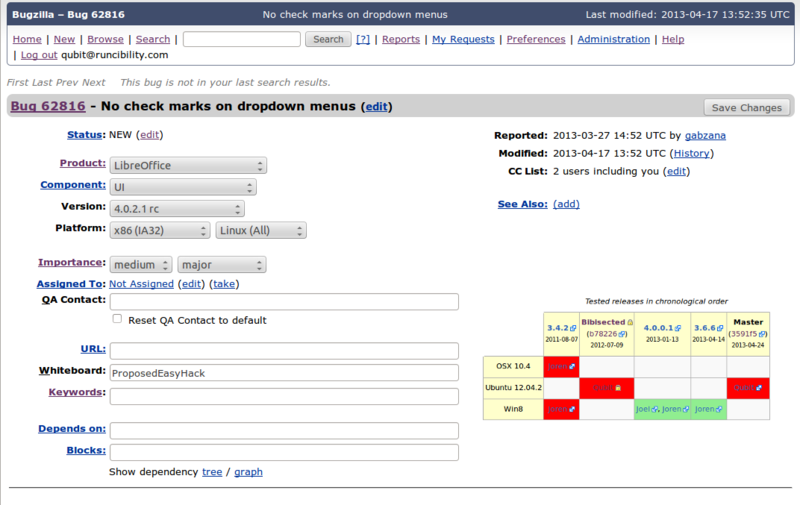Click link icon by Qubit in Master column
This screenshot has height=505, width=800.
coord(759,388)
